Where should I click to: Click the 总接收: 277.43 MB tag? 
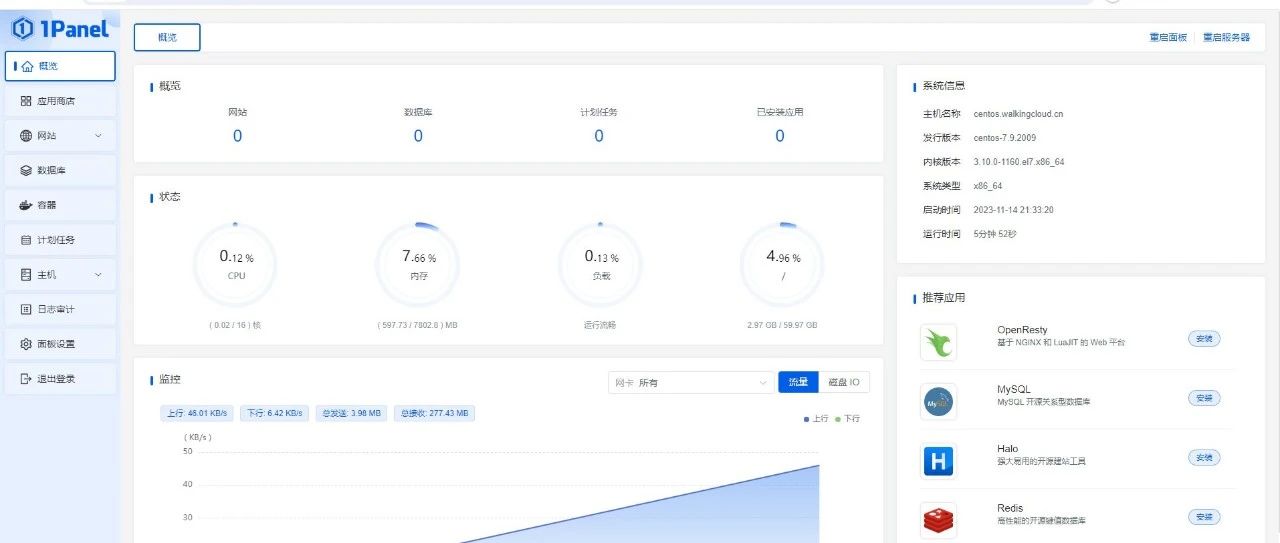pos(435,413)
